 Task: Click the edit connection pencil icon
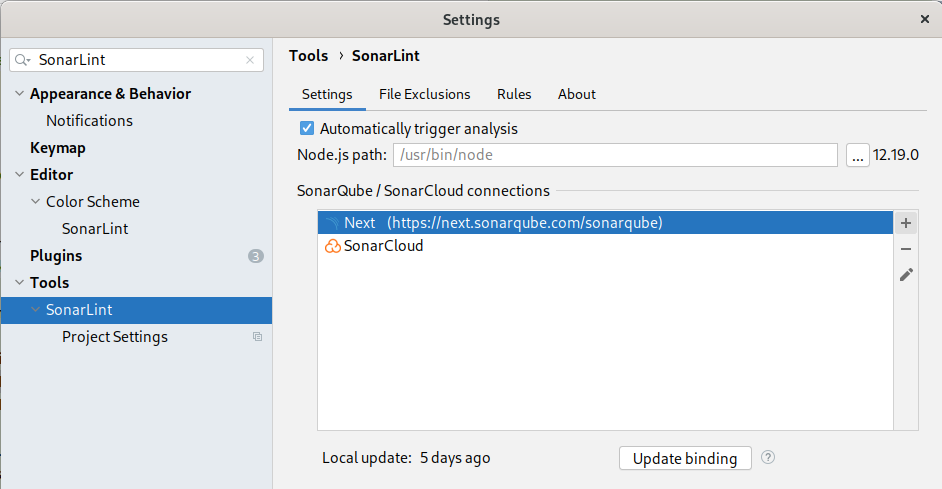coord(906,274)
